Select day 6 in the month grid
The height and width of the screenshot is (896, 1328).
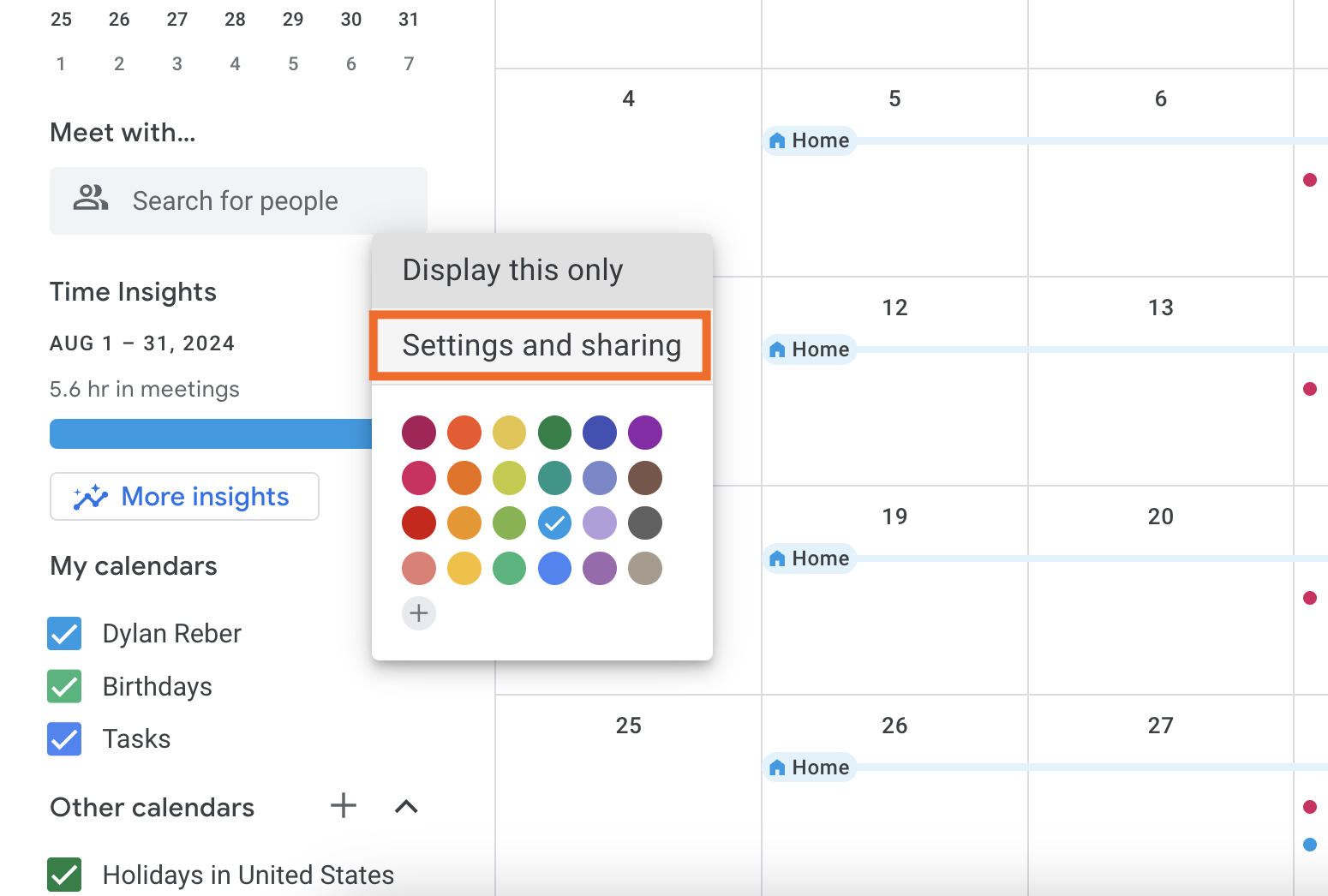(1161, 99)
